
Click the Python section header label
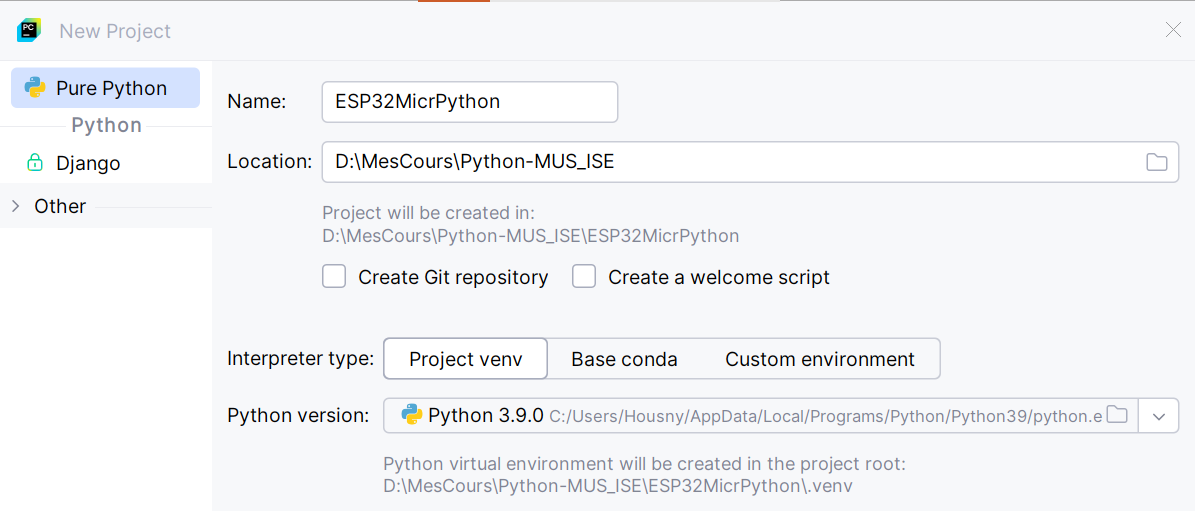tap(107, 126)
